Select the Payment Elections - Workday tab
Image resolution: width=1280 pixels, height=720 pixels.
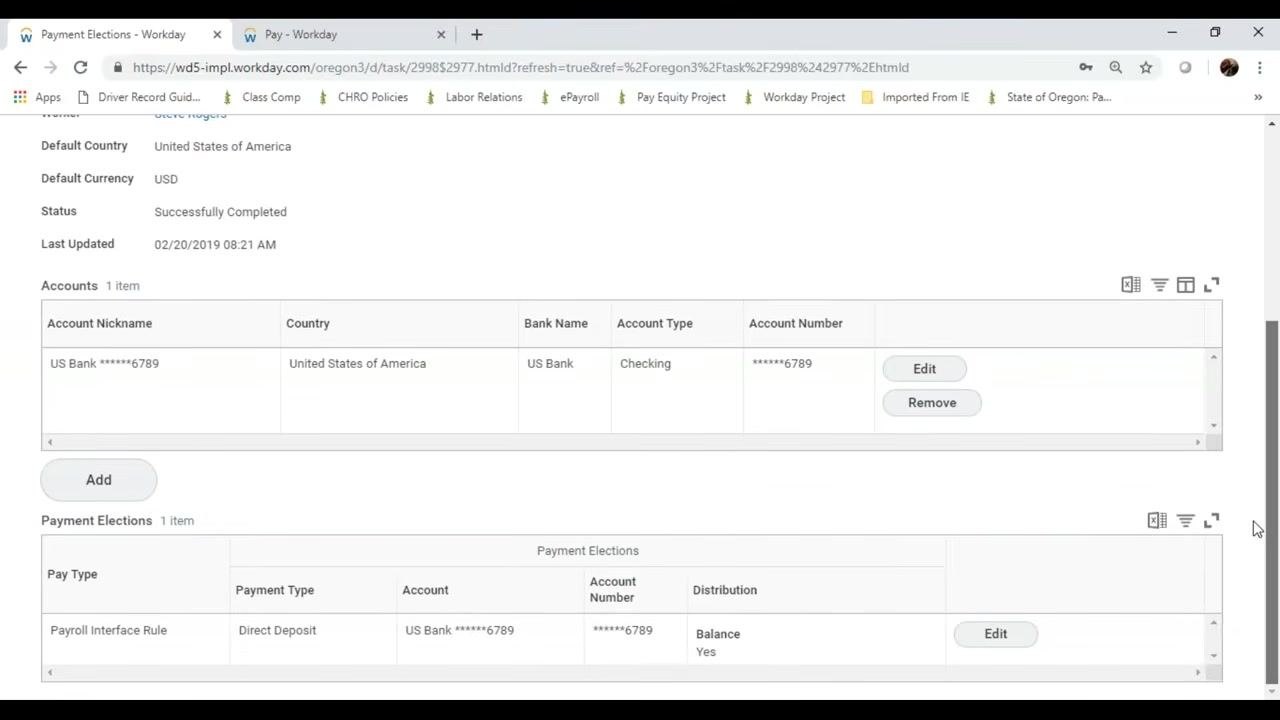120,34
